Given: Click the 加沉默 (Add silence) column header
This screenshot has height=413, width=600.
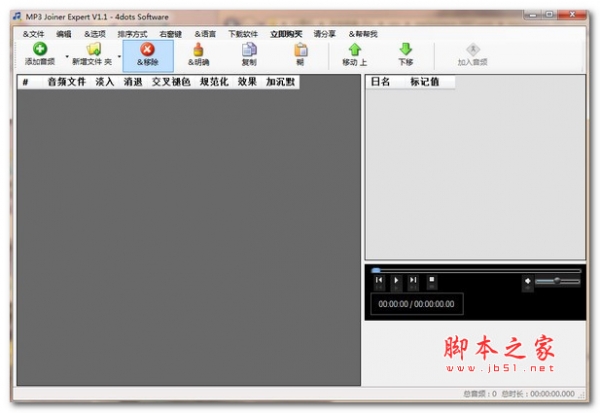Looking at the screenshot, I should [x=280, y=82].
